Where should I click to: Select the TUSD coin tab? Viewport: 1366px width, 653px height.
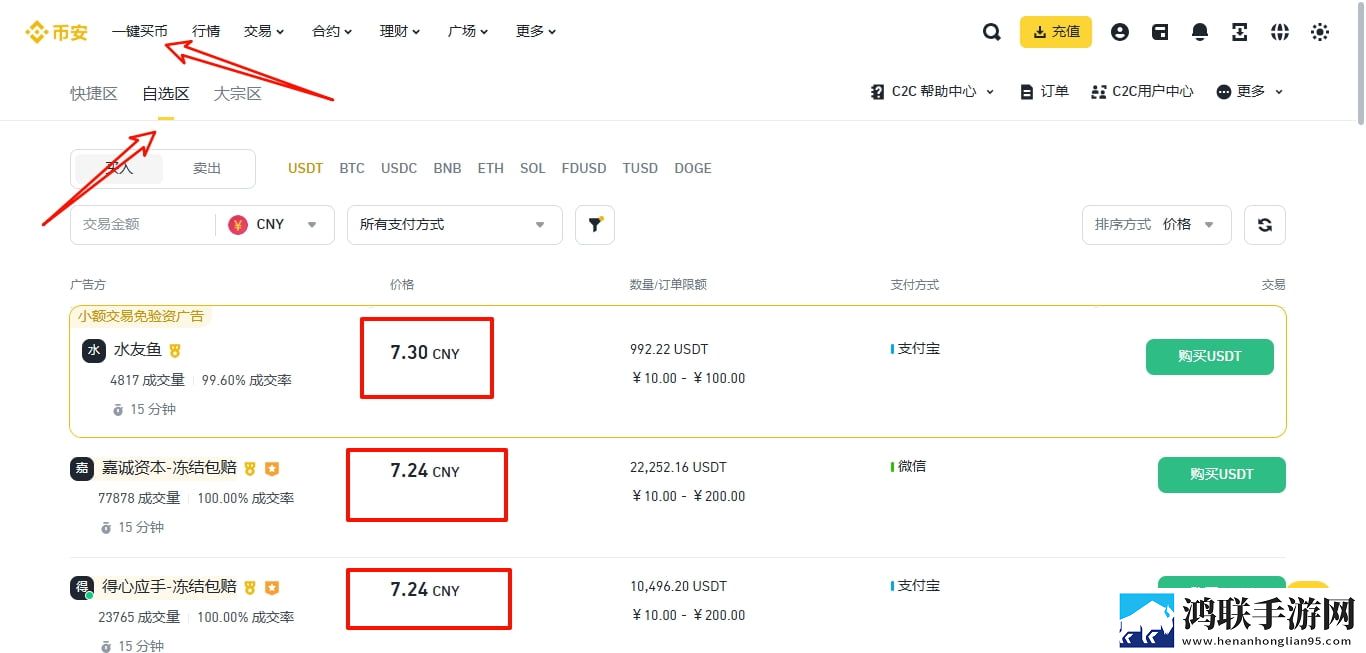coord(640,169)
